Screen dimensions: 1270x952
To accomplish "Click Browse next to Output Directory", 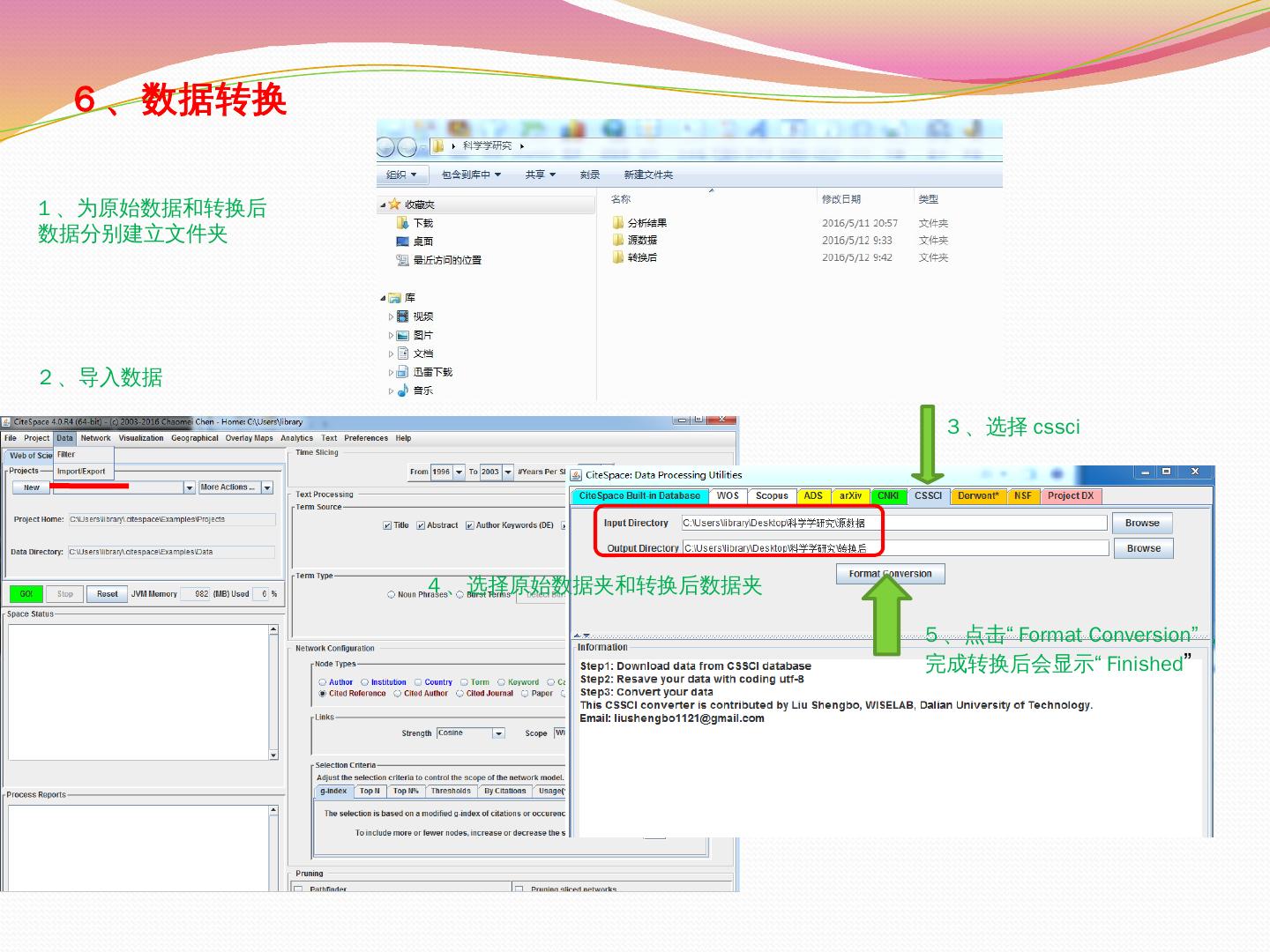I will [x=1144, y=548].
